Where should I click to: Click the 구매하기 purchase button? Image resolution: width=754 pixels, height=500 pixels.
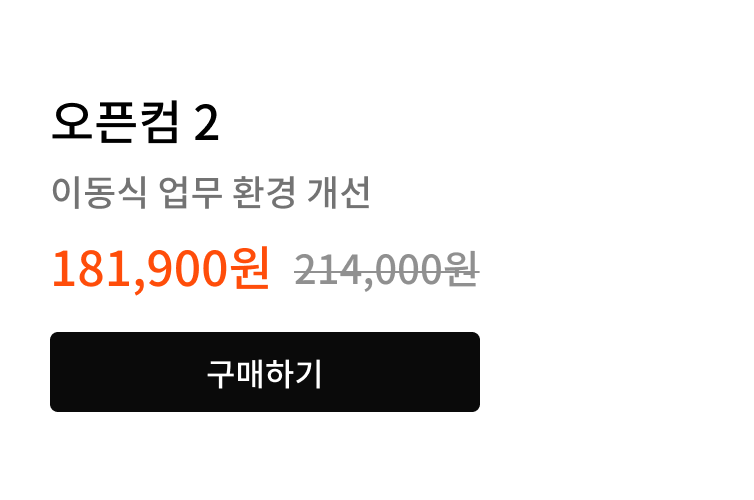(x=265, y=372)
